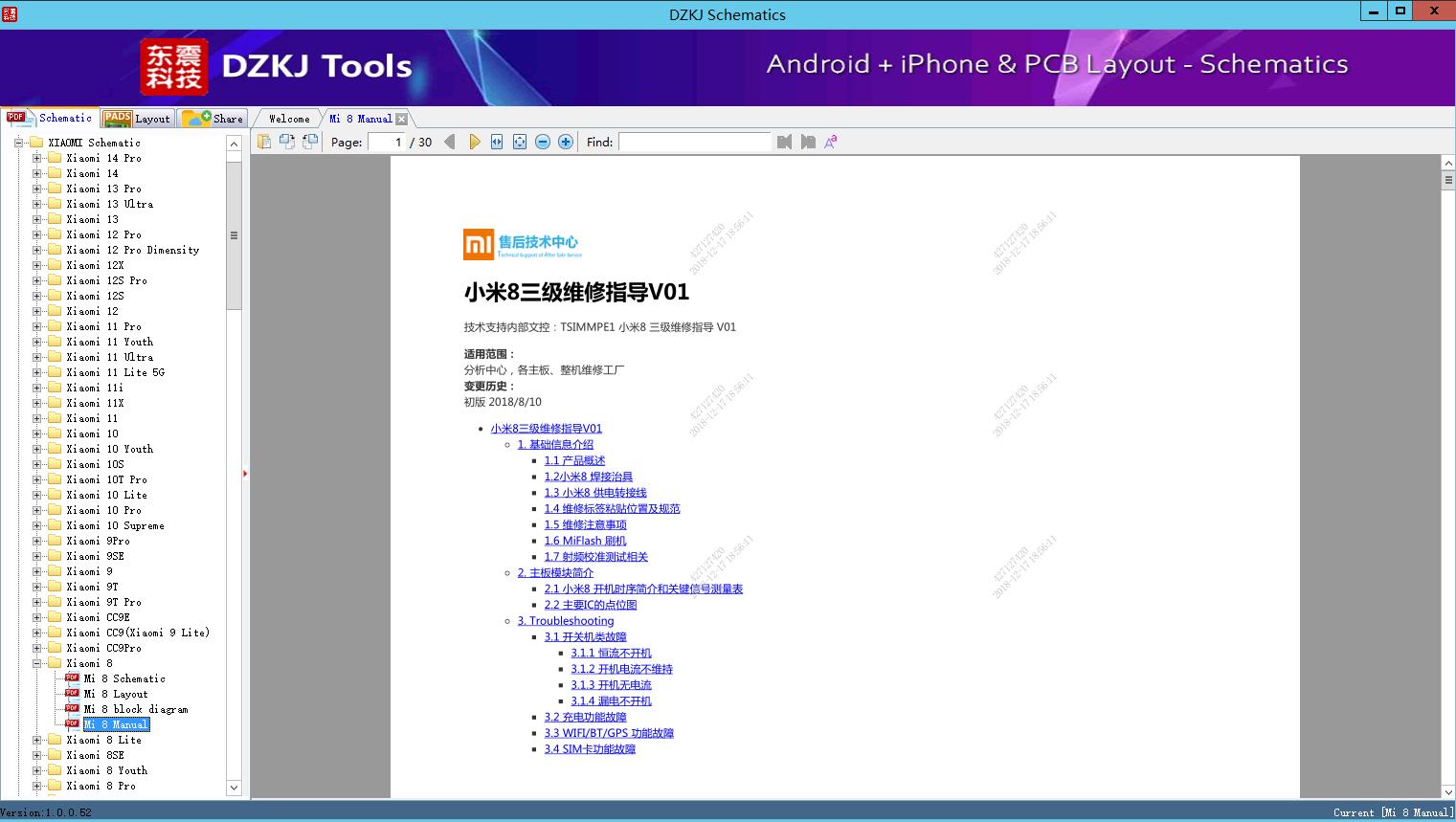Screen dimensions: 1456x822
Task: Select the Xiaomi 12S Pro folder
Action: pyautogui.click(x=107, y=280)
